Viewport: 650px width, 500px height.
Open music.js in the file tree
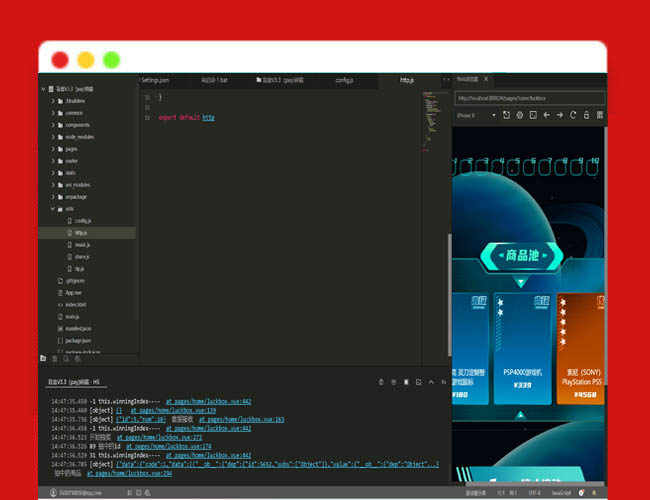[82, 244]
